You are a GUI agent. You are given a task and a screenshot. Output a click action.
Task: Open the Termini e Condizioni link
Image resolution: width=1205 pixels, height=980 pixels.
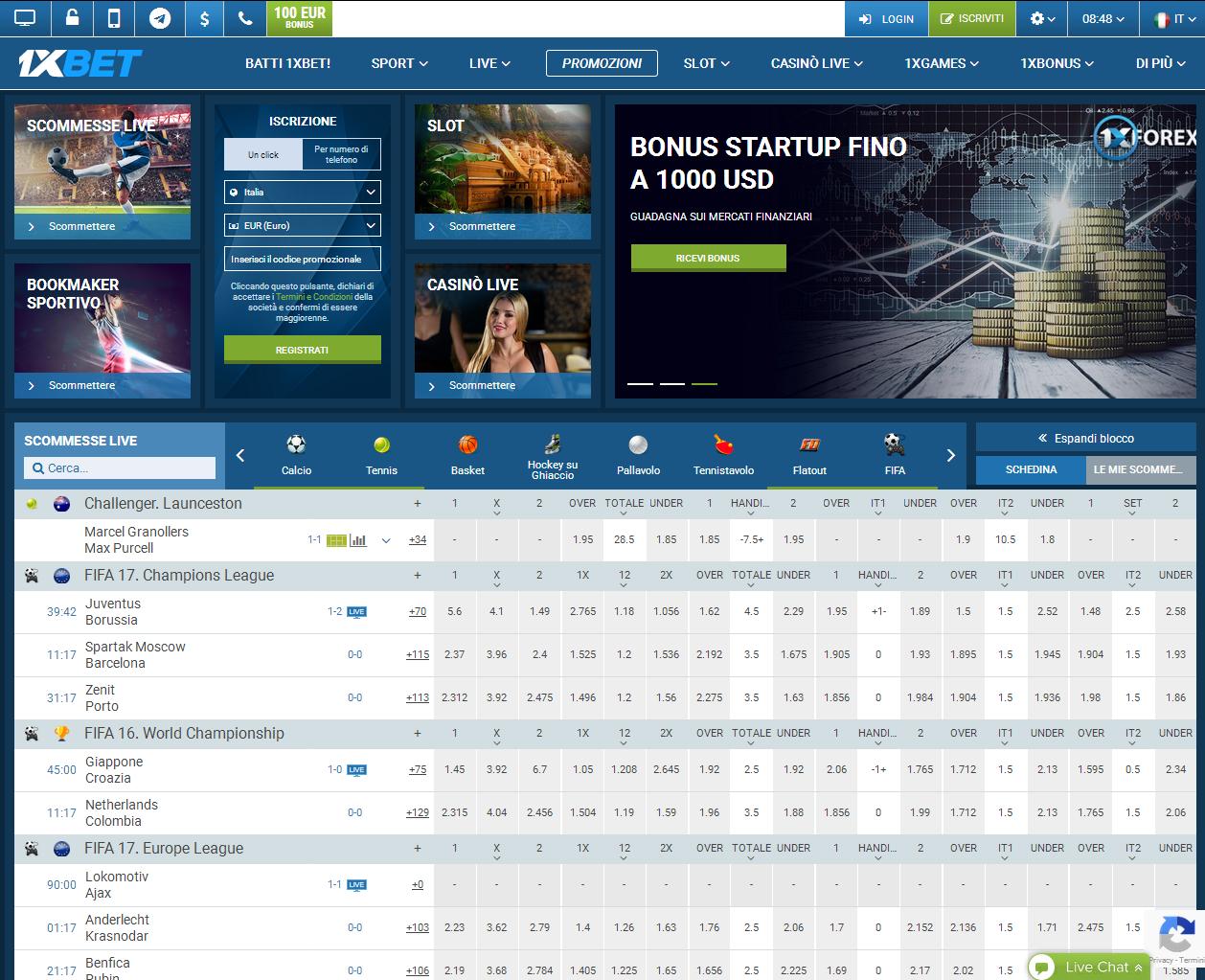(314, 297)
